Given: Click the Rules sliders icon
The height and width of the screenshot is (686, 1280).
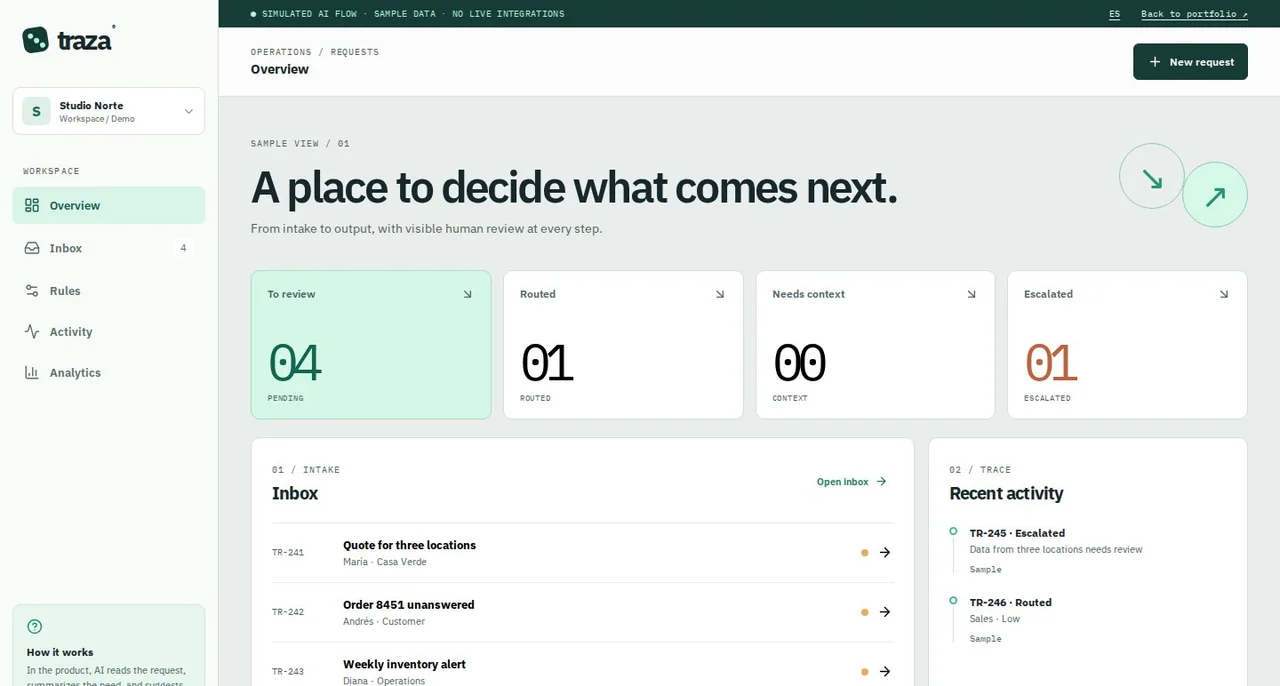Looking at the screenshot, I should tap(32, 291).
